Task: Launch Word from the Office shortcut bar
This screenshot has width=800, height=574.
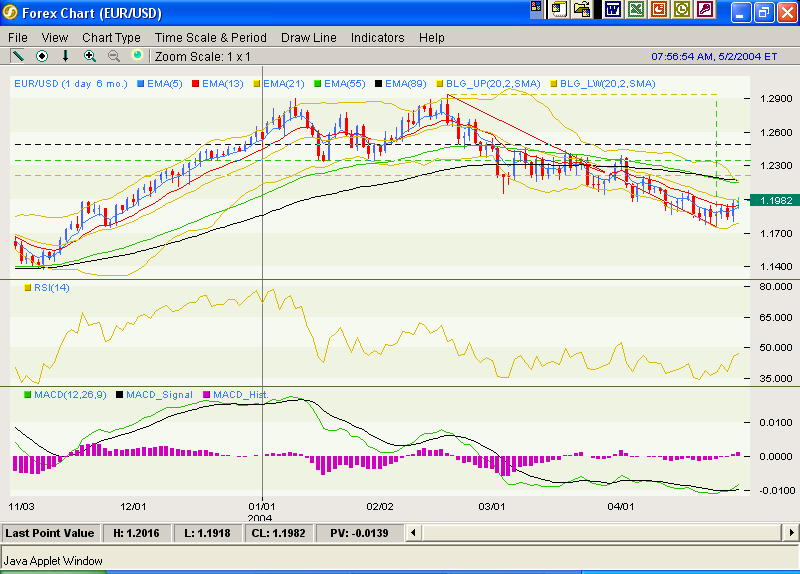Action: 612,10
